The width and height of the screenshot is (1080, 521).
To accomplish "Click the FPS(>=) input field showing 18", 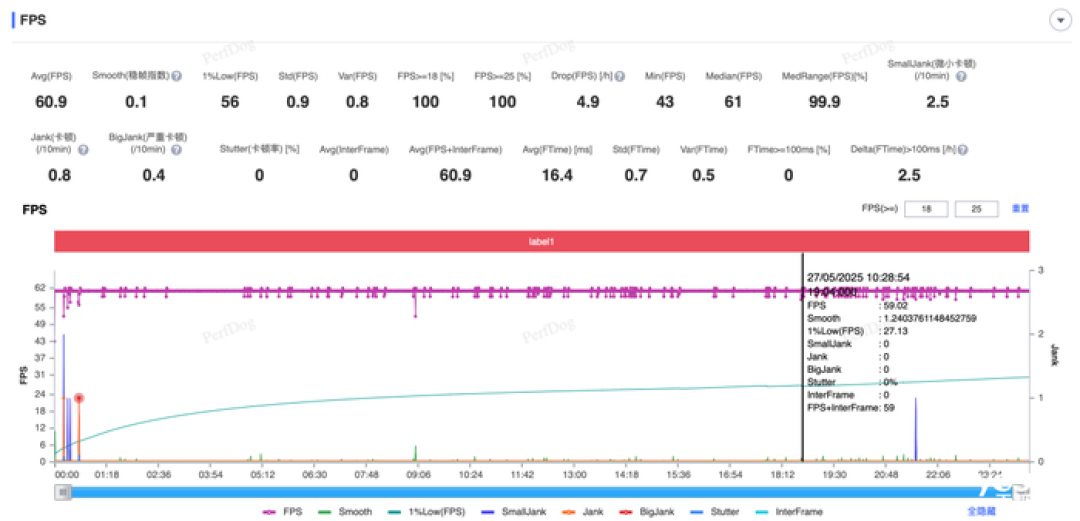I will (926, 209).
